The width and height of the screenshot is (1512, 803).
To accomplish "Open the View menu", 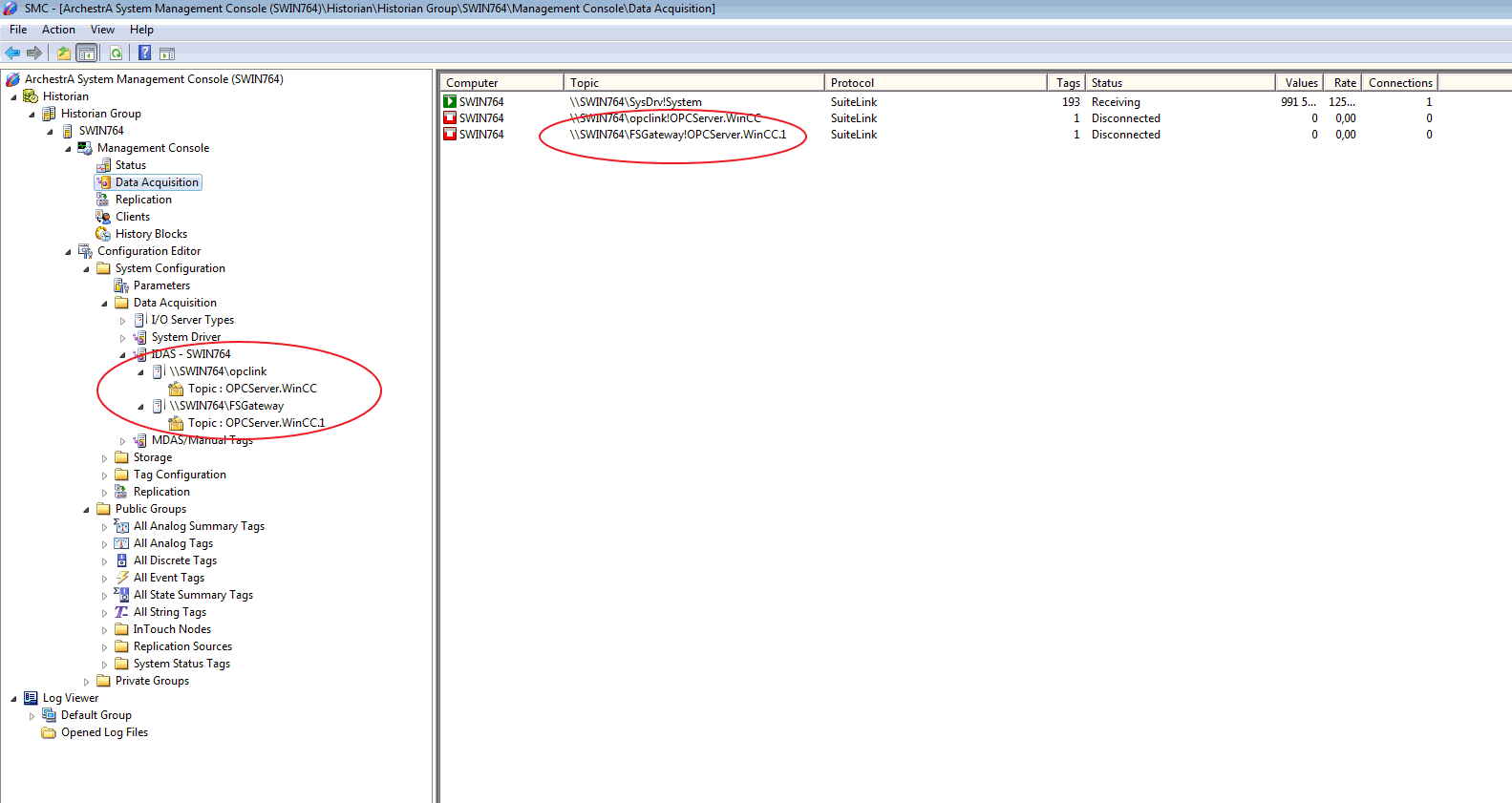I will pyautogui.click(x=102, y=30).
